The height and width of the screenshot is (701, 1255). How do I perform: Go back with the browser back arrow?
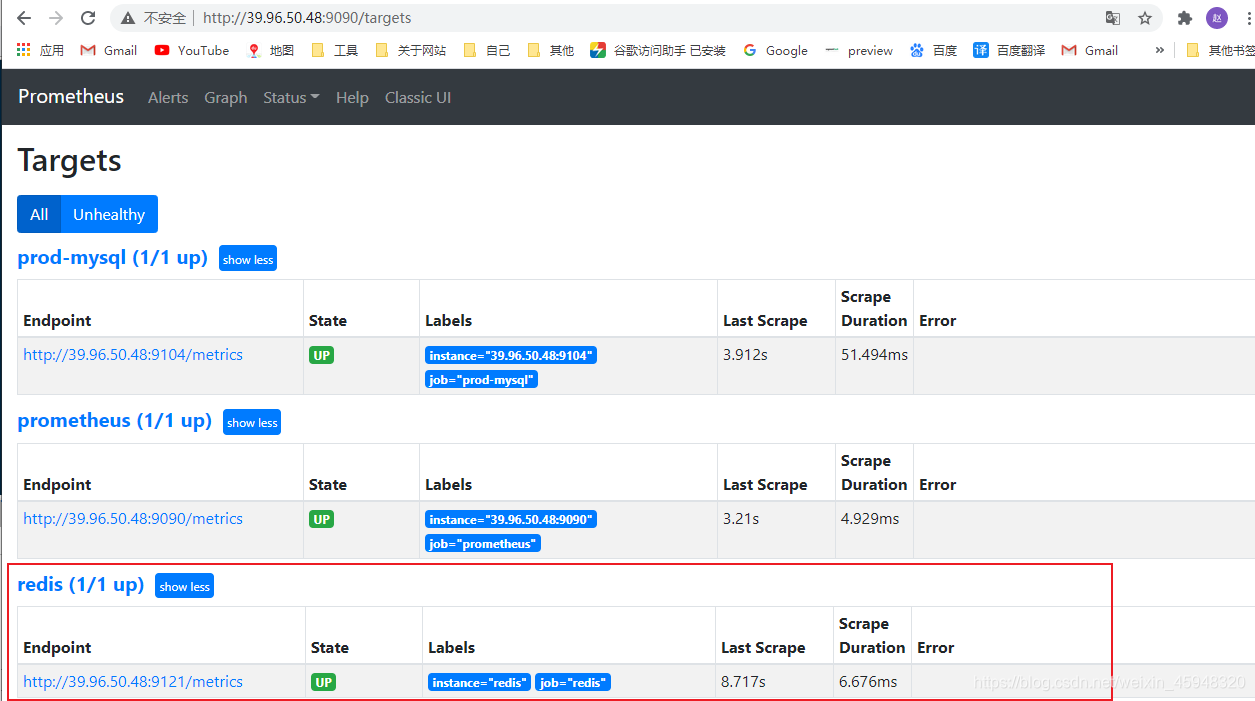pos(24,18)
